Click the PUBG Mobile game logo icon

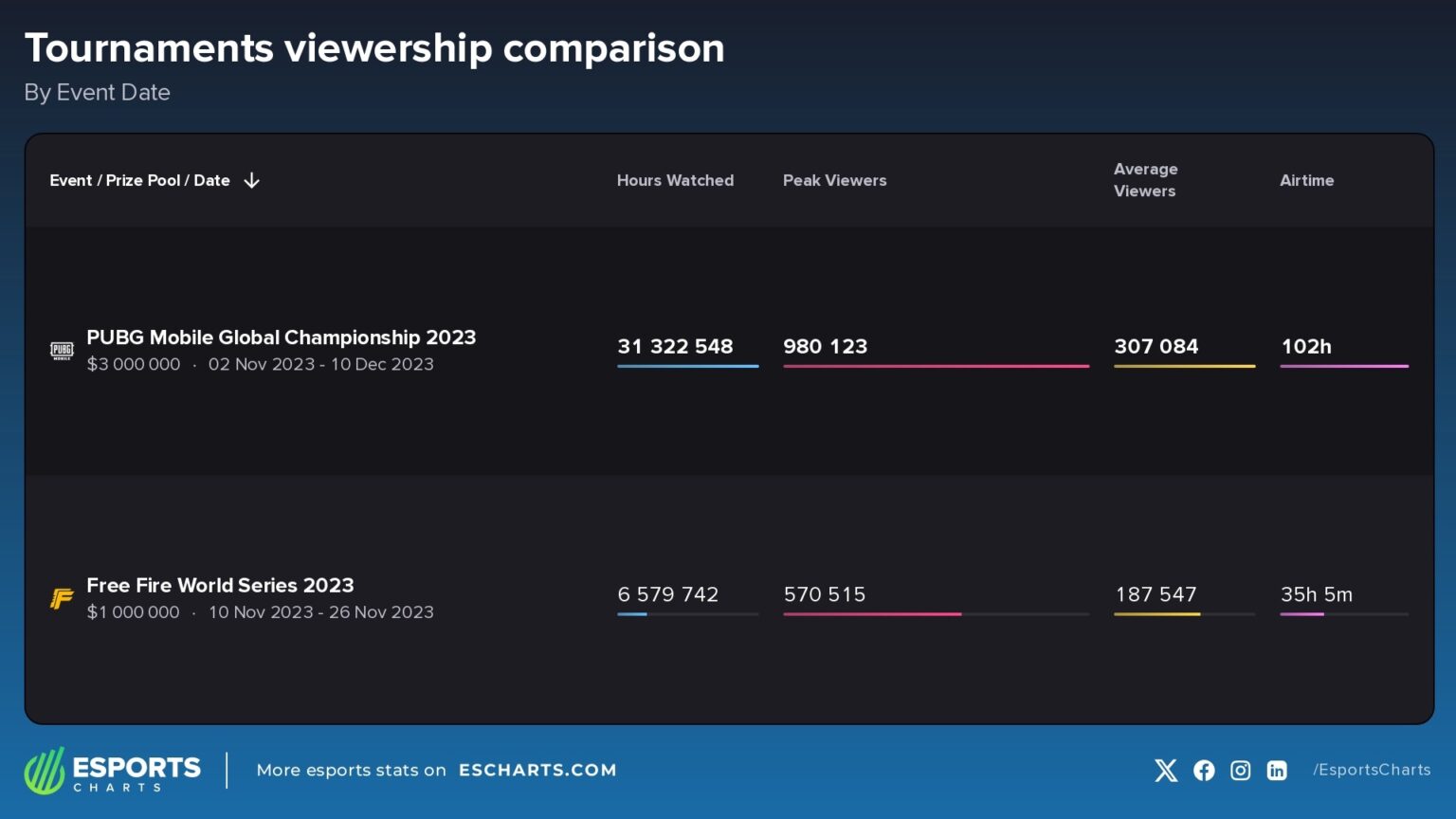tap(62, 351)
